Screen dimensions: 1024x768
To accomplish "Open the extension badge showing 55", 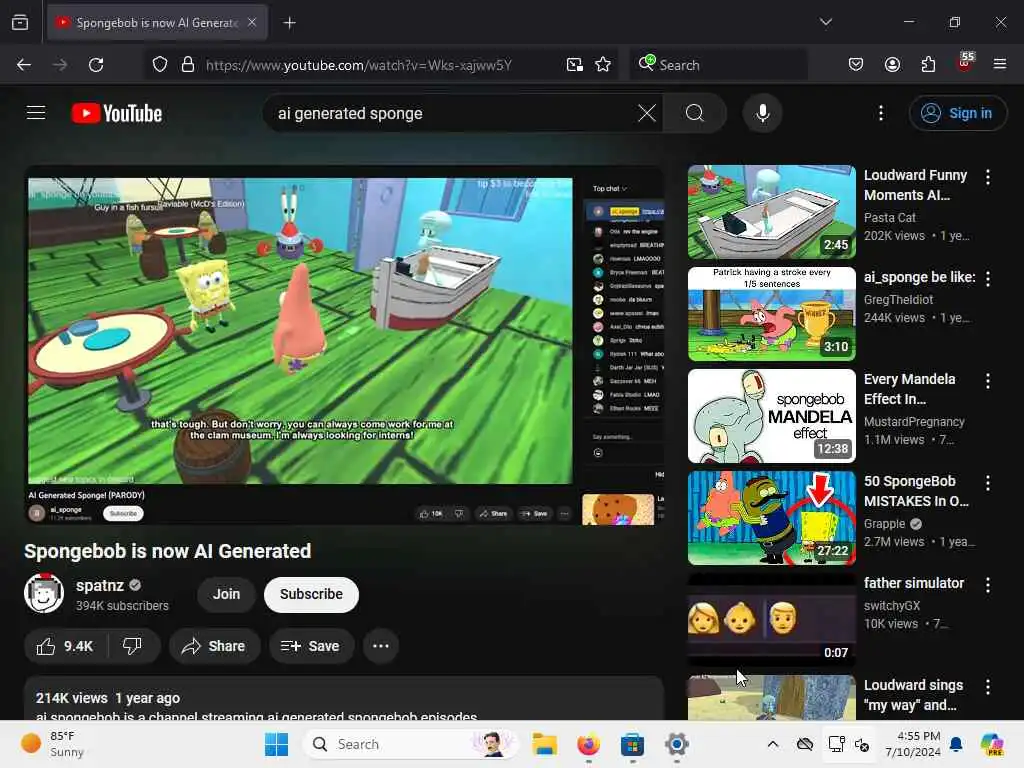I will [965, 63].
